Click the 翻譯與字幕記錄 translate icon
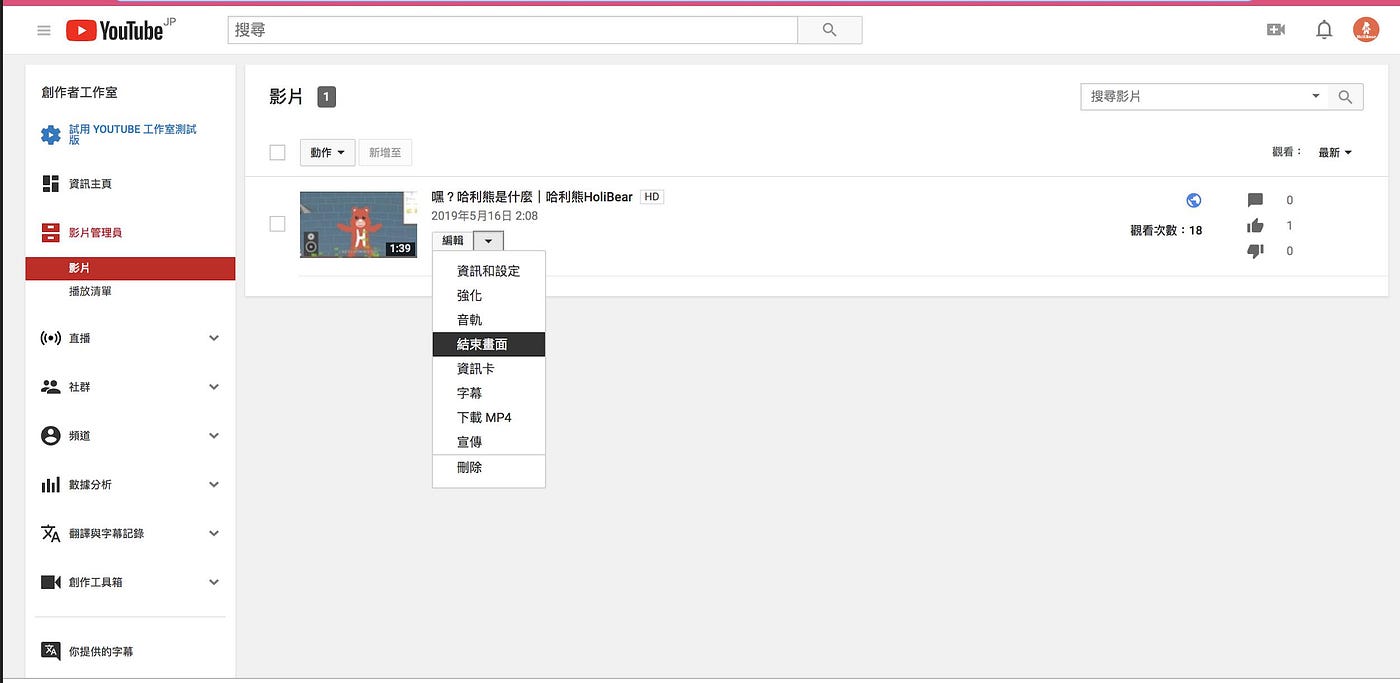1400x683 pixels. pos(50,533)
